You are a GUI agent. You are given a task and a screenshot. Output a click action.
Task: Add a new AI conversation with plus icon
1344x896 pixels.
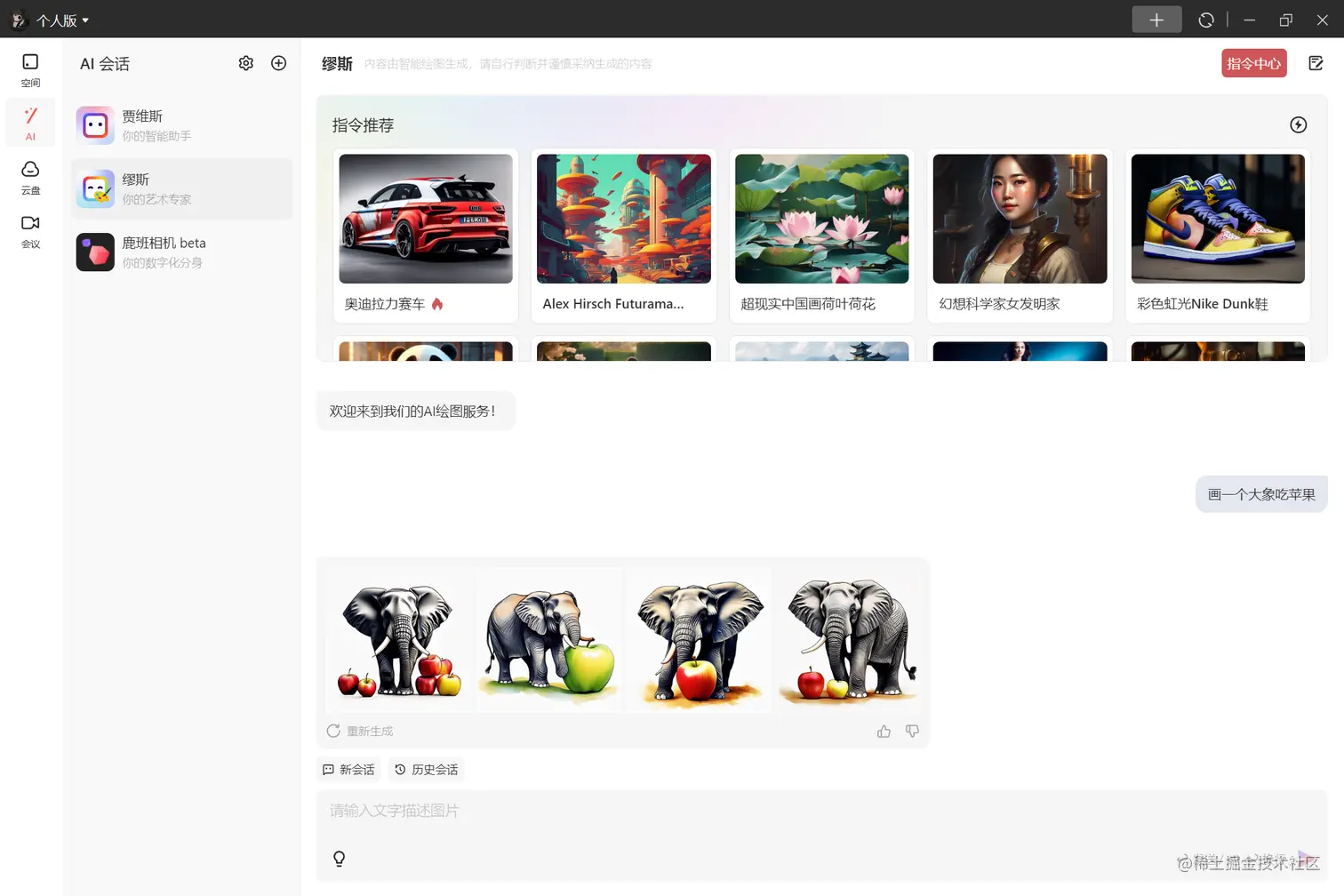tap(279, 63)
